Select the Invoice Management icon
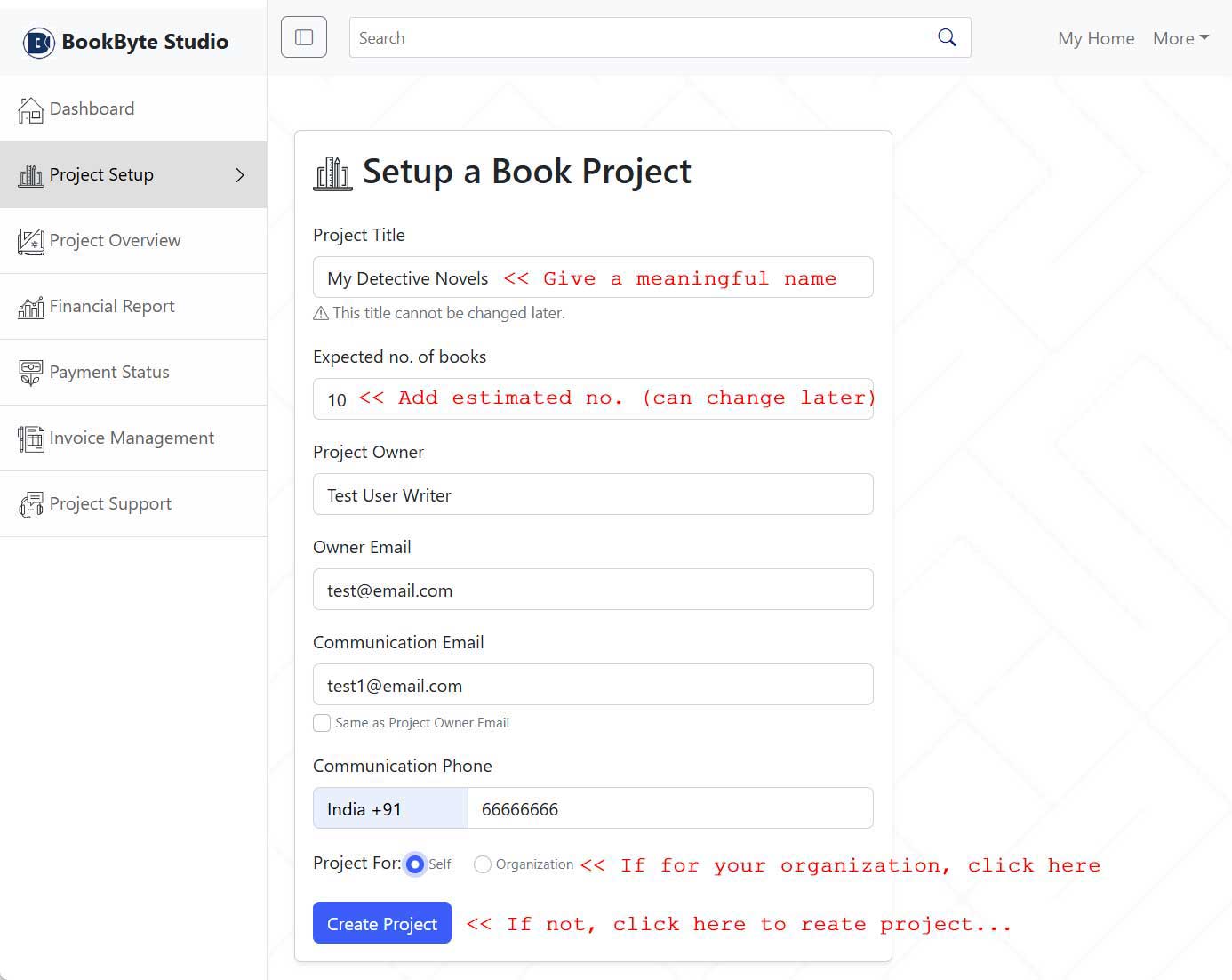Image resolution: width=1232 pixels, height=980 pixels. coord(30,438)
